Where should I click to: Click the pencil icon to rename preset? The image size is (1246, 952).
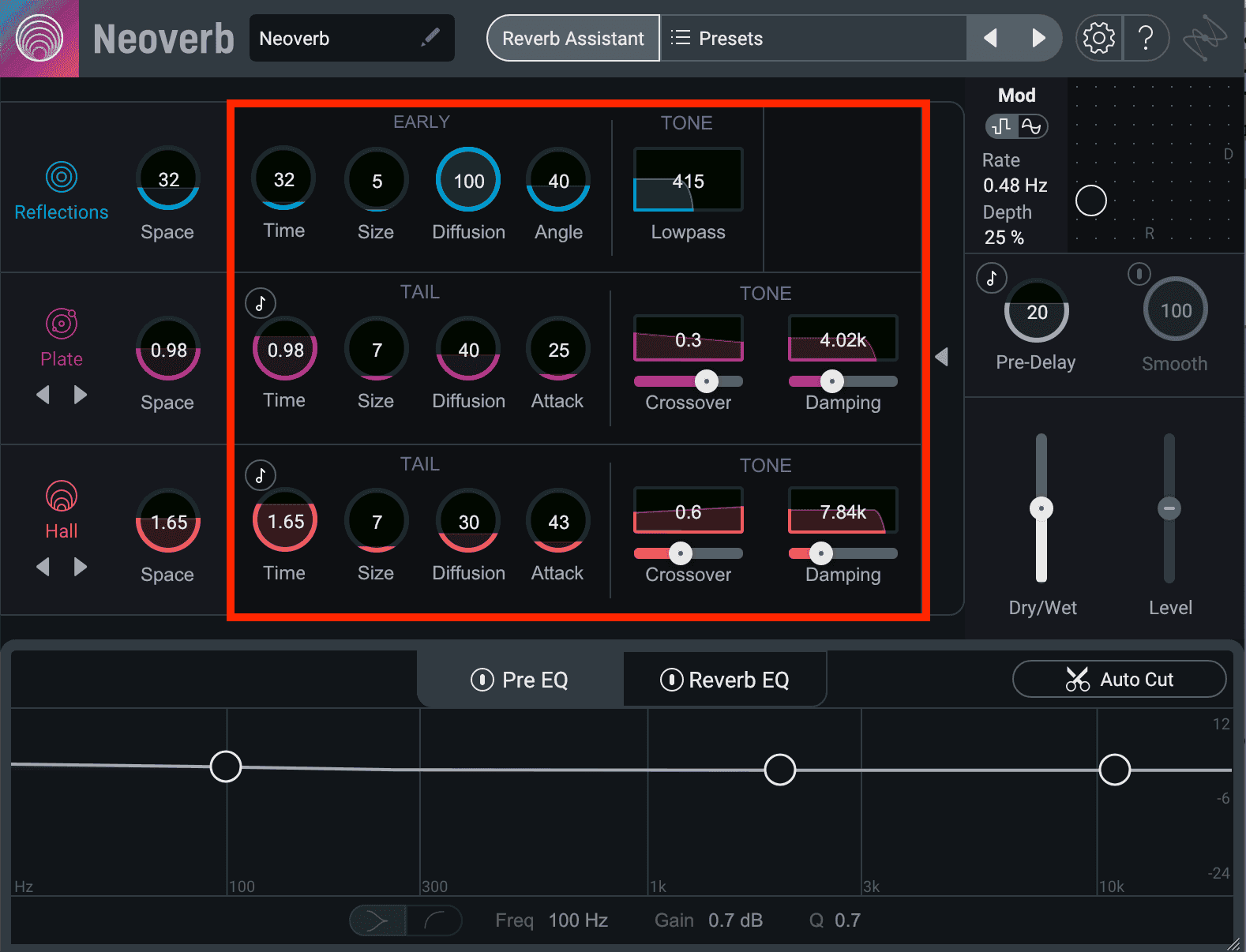tap(430, 37)
